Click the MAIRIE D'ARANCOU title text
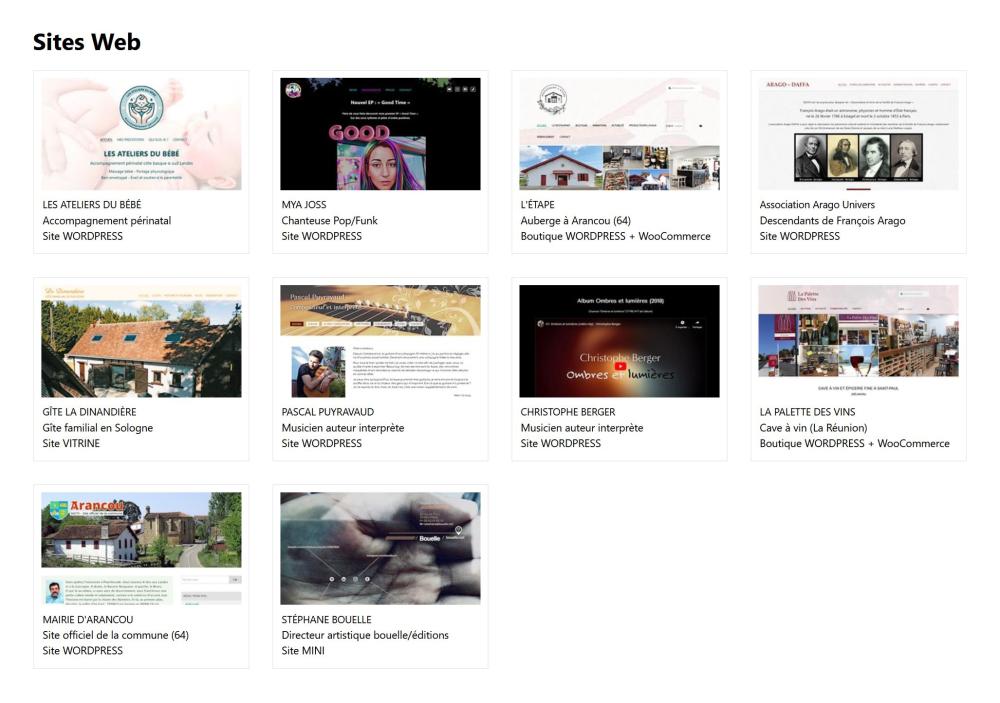Screen dimensions: 1000x703 (88, 619)
